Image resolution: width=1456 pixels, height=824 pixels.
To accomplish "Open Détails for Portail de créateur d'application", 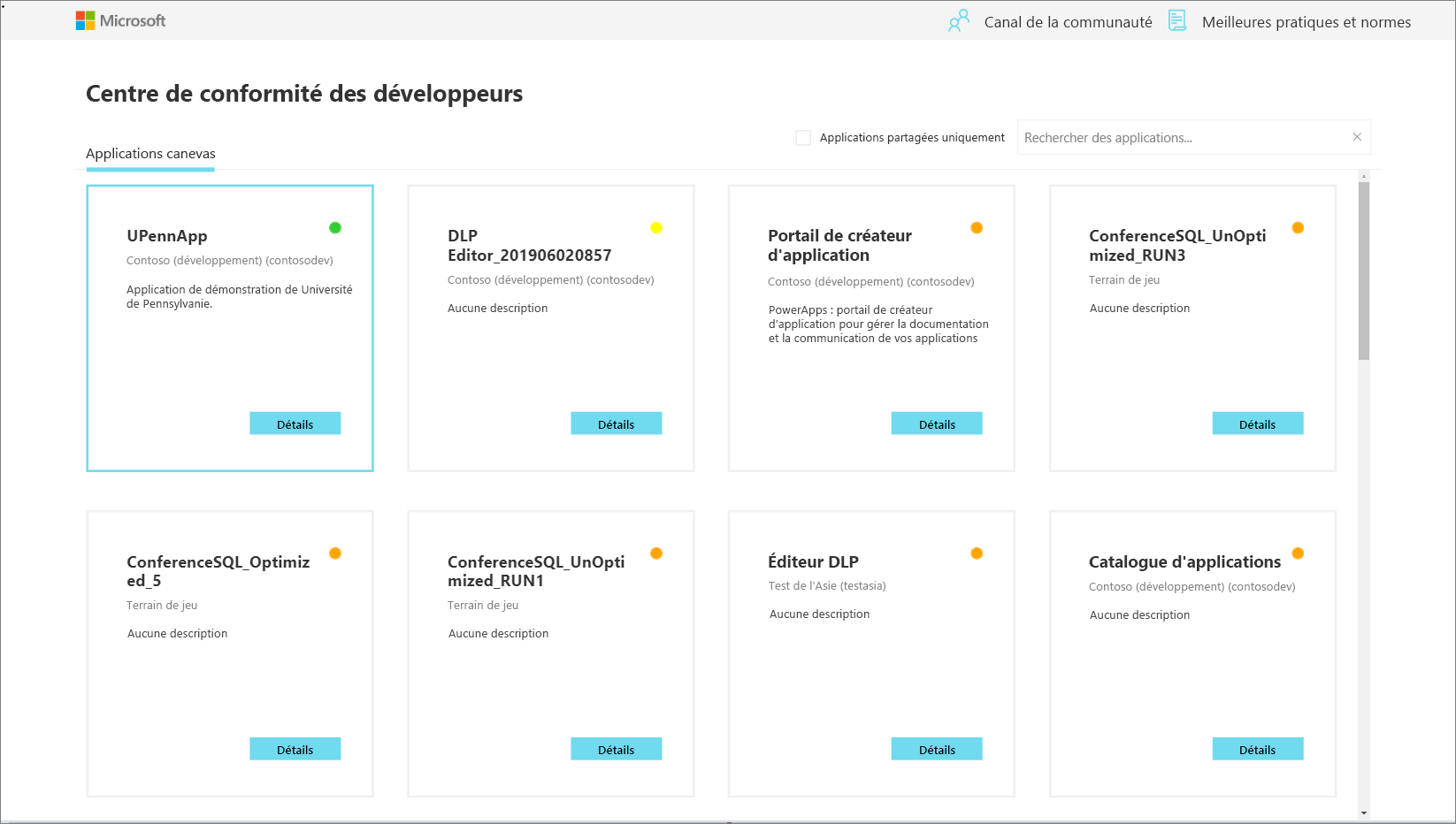I will (x=937, y=423).
